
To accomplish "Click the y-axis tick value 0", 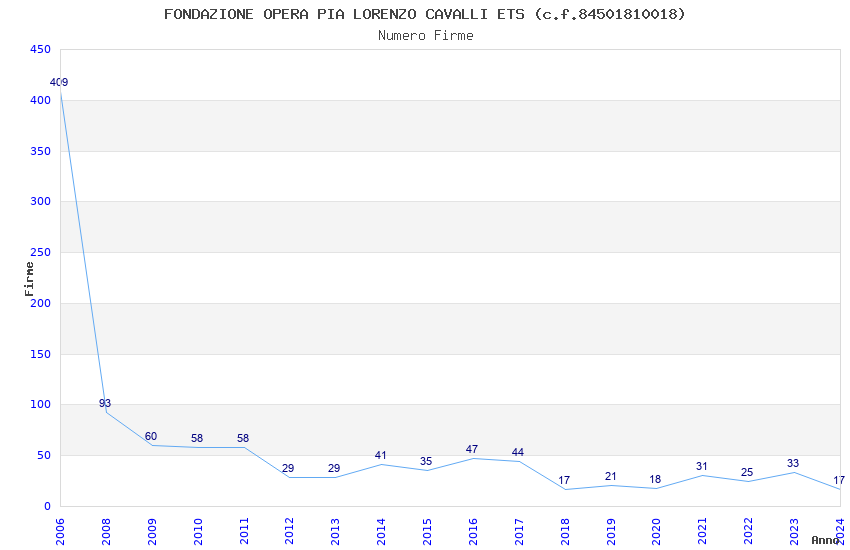I will point(48,506).
